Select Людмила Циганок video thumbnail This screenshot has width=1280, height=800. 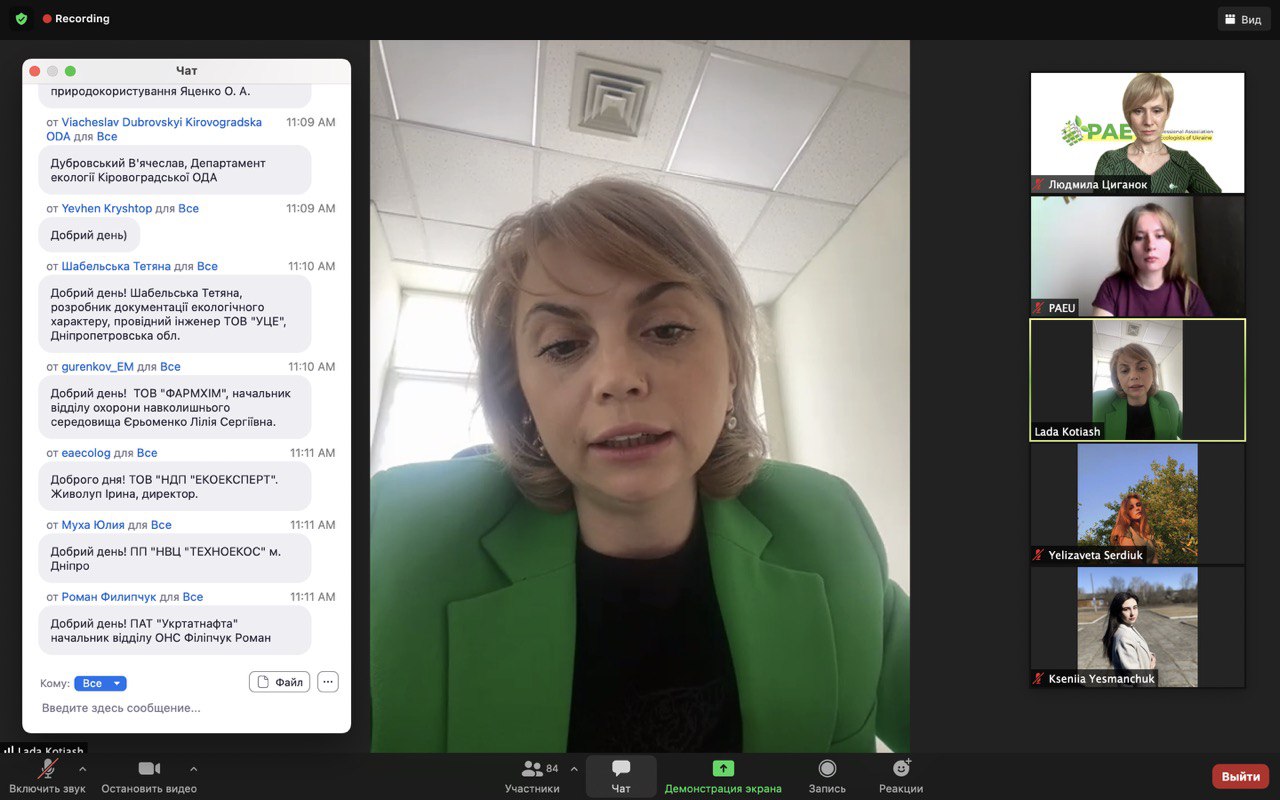coord(1137,132)
